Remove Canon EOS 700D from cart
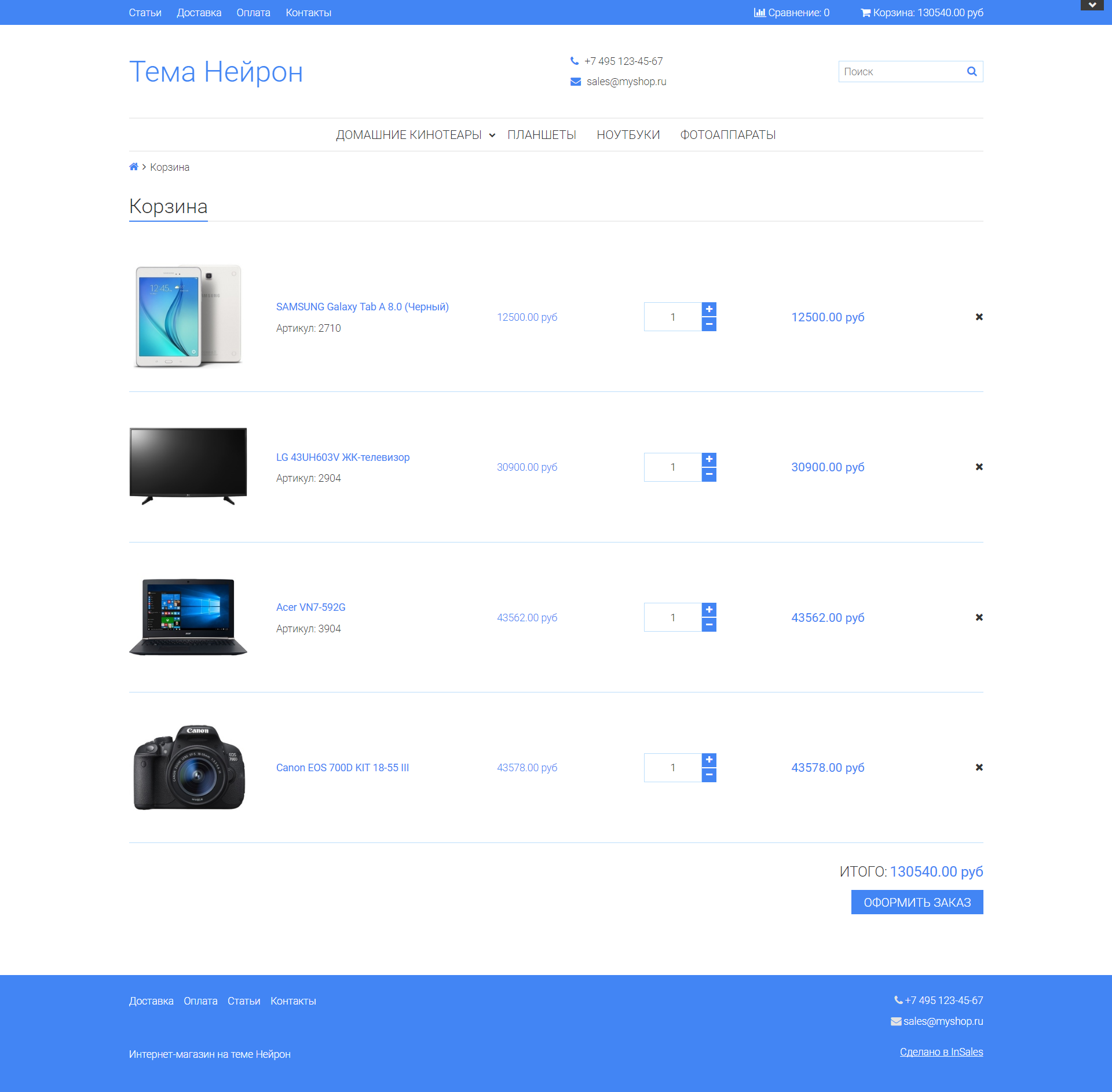Screen dimensions: 1112x1092 click(979, 767)
